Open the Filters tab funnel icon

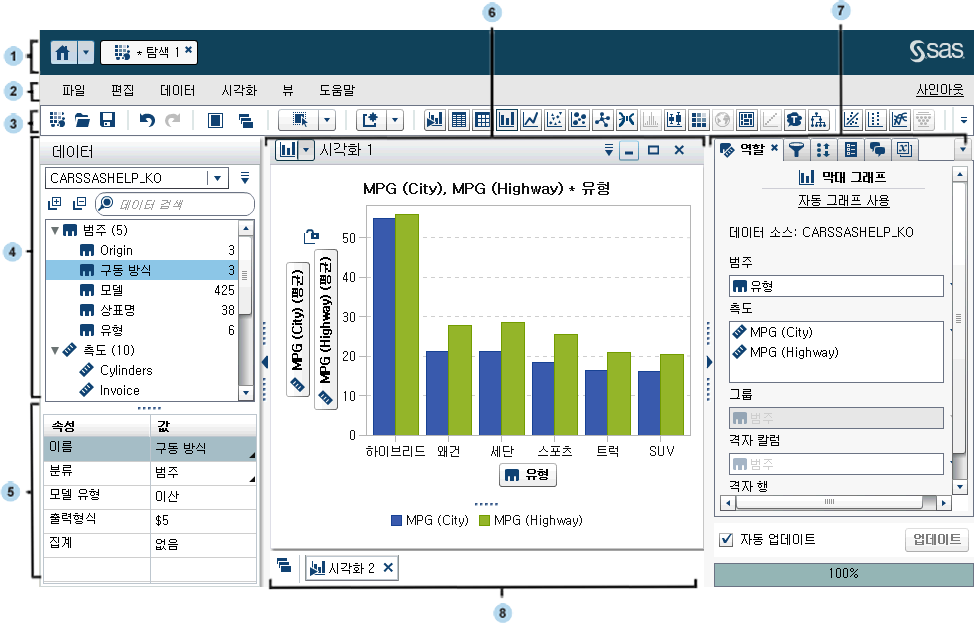point(796,150)
